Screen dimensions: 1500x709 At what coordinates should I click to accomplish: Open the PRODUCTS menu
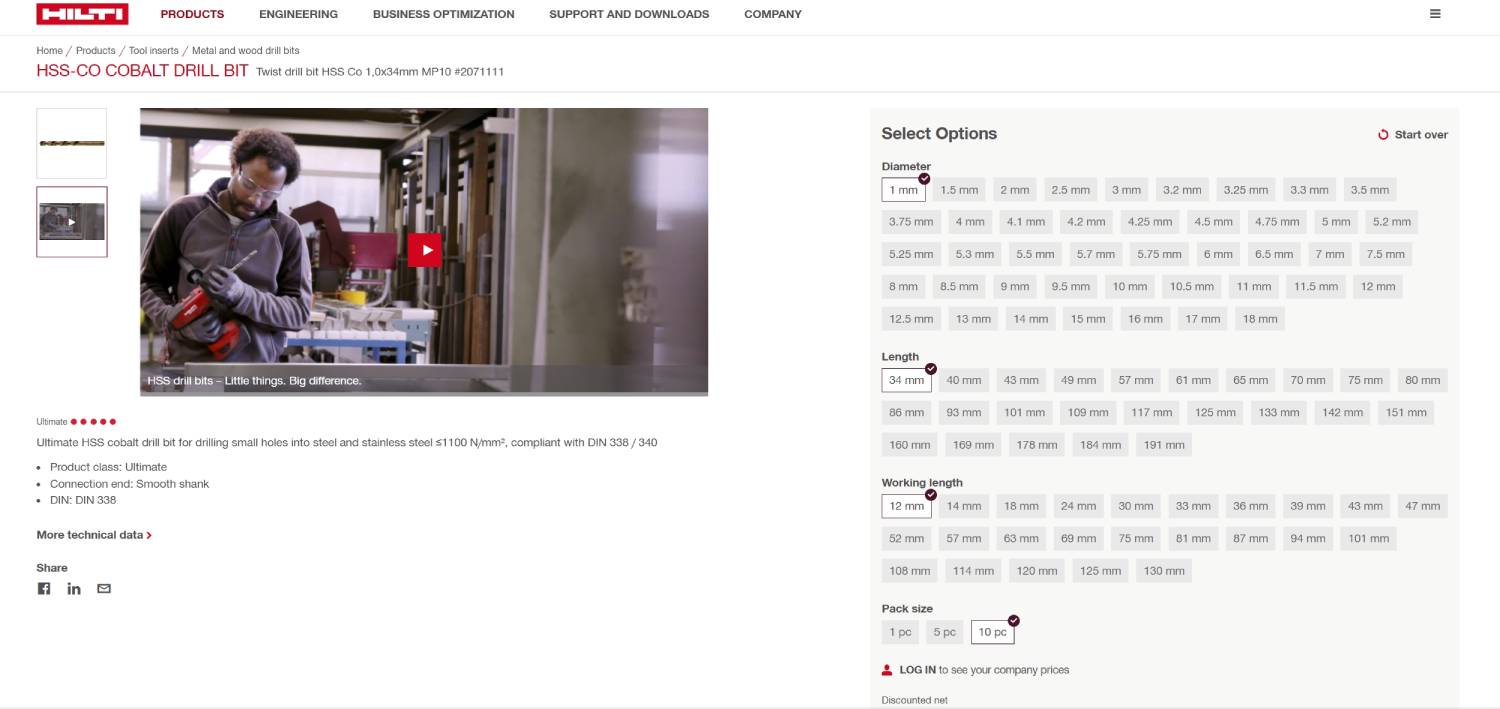pos(192,14)
